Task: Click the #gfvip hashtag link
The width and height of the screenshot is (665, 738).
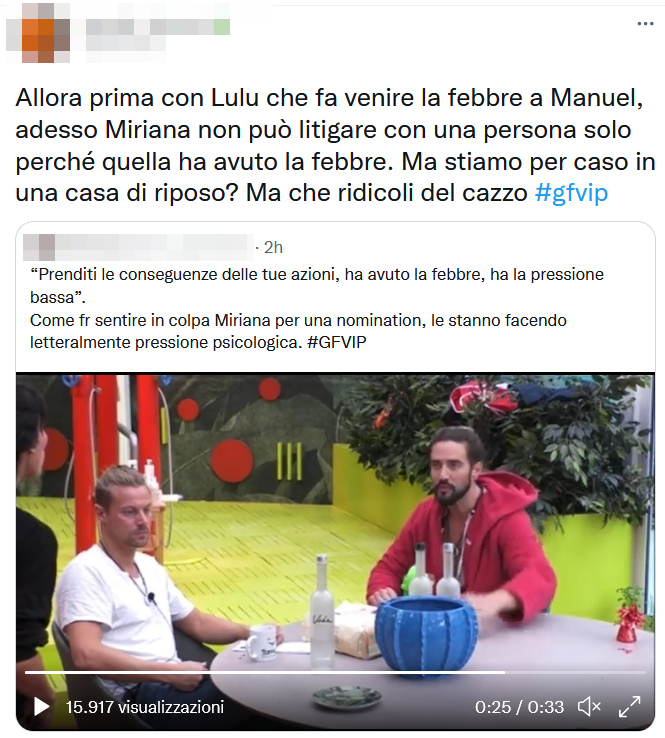Action: click(x=571, y=193)
